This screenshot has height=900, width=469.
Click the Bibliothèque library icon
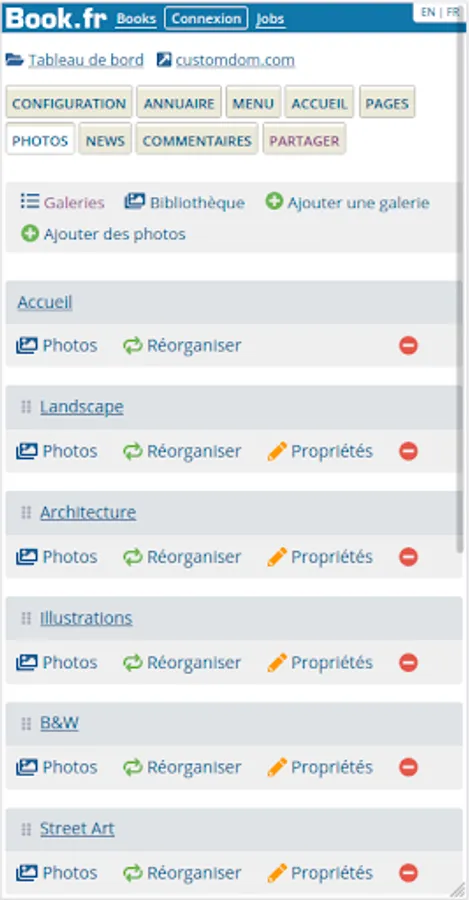click(134, 201)
